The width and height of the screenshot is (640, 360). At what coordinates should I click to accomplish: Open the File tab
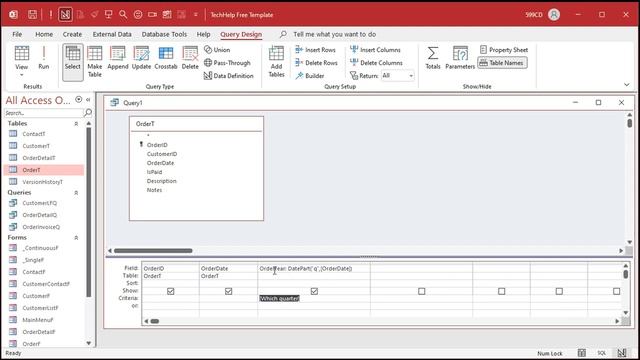click(x=17, y=34)
